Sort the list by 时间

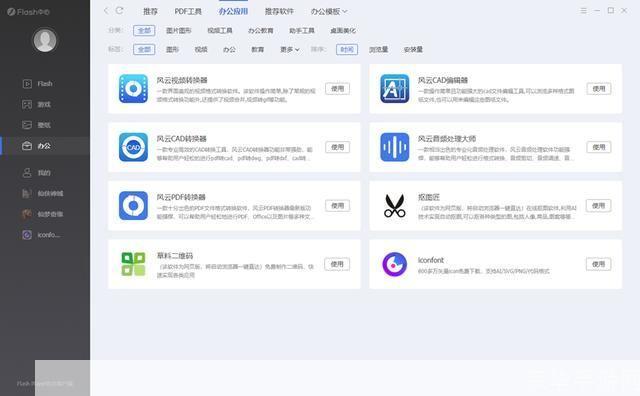[x=347, y=49]
